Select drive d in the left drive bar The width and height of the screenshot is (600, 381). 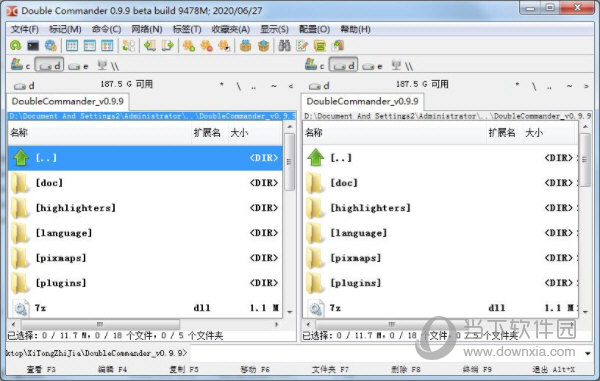coord(49,65)
